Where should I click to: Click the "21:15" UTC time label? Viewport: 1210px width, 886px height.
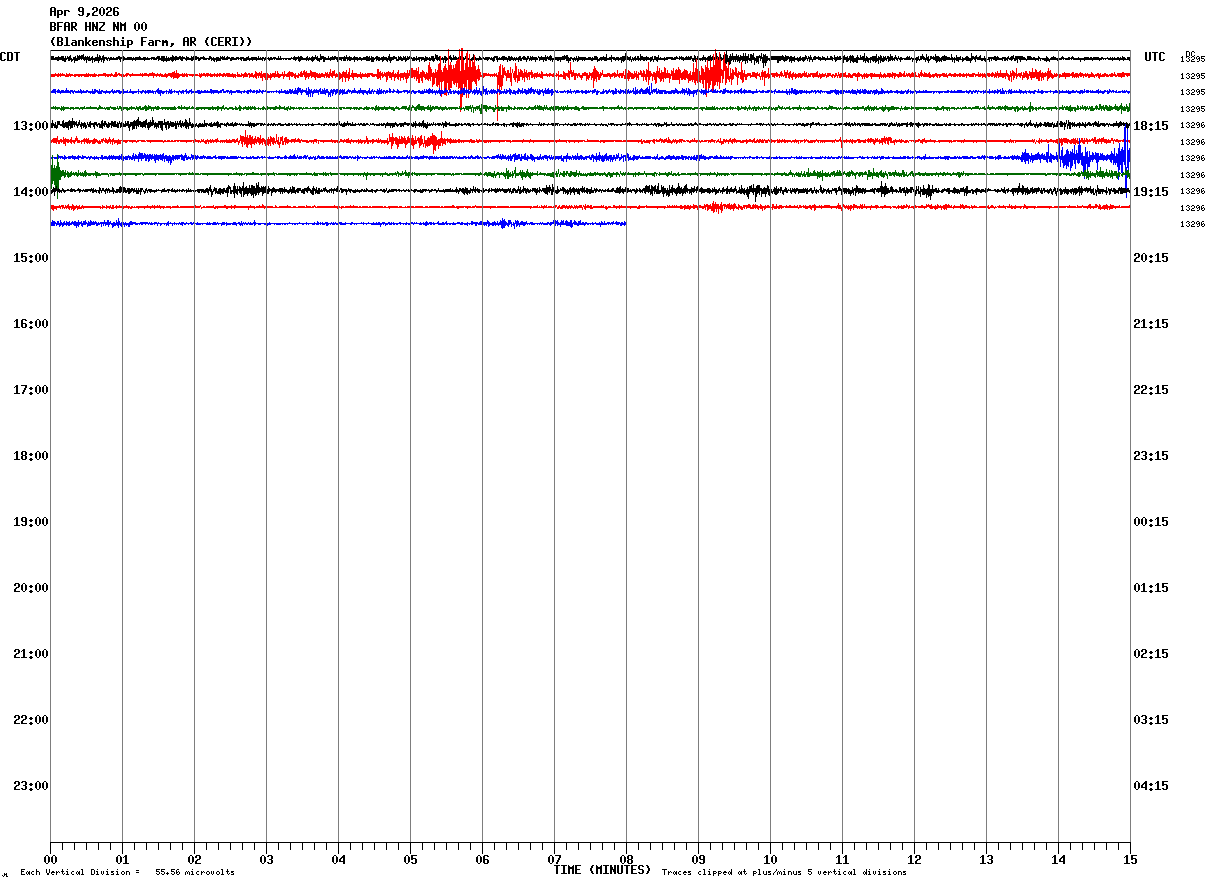[x=1151, y=324]
